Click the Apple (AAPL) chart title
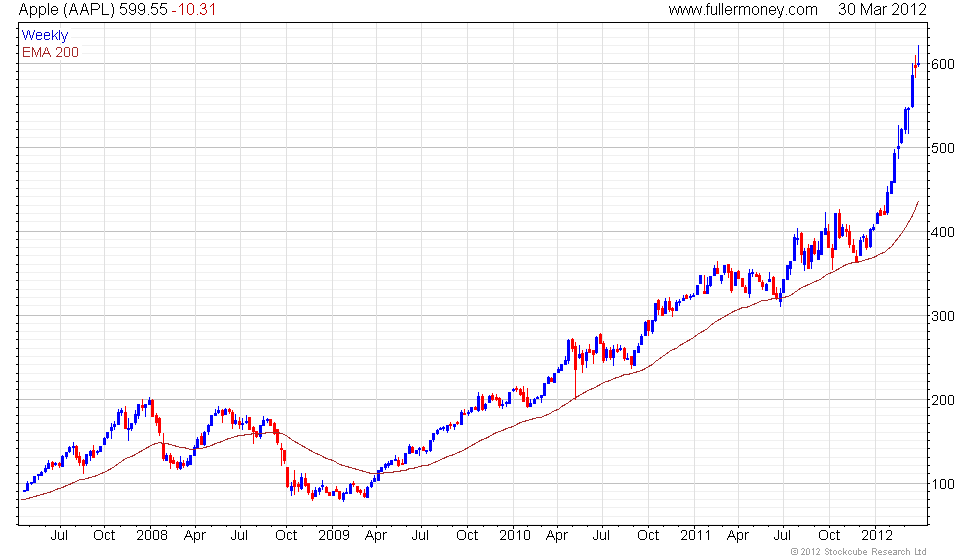 tap(67, 9)
